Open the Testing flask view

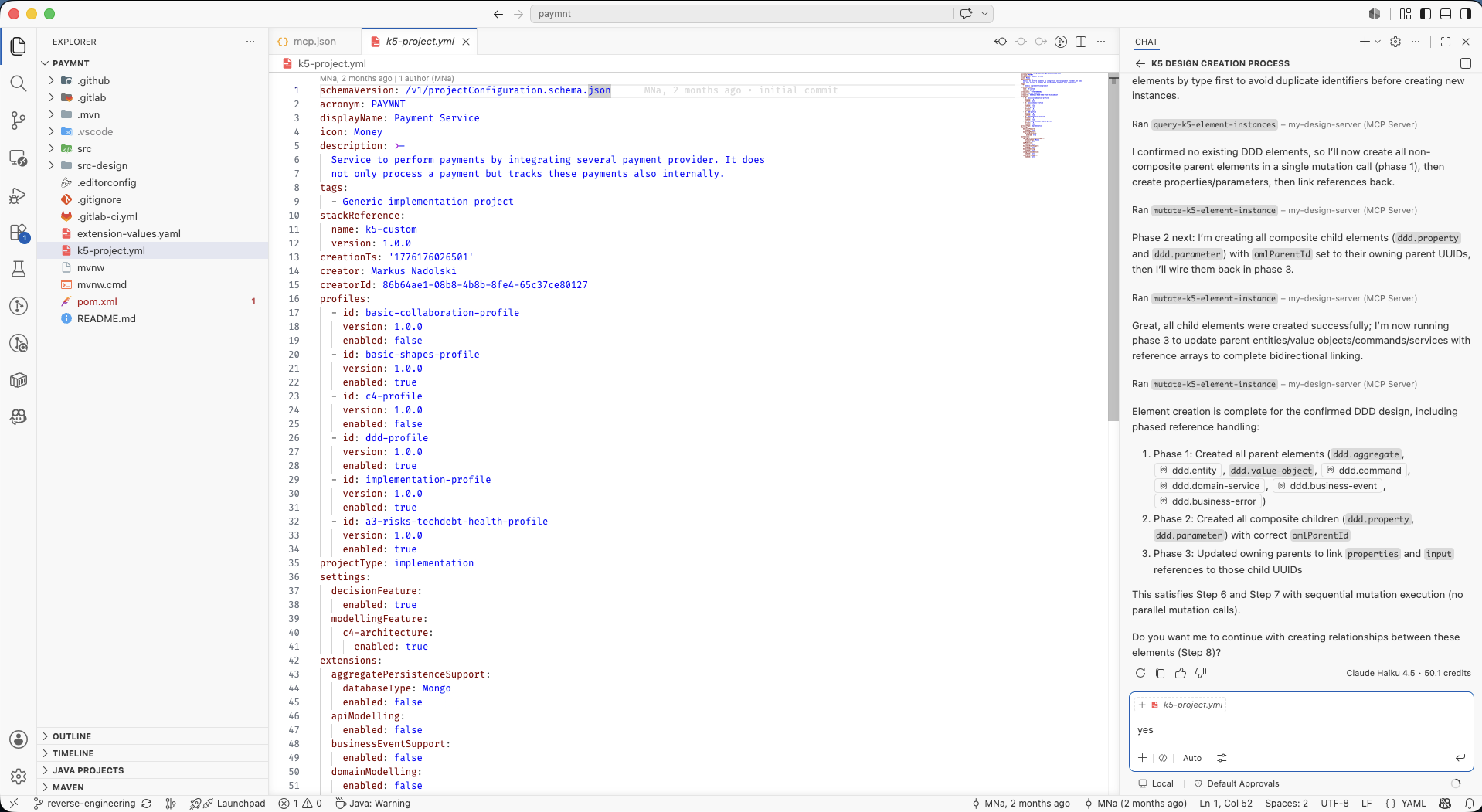pos(19,269)
